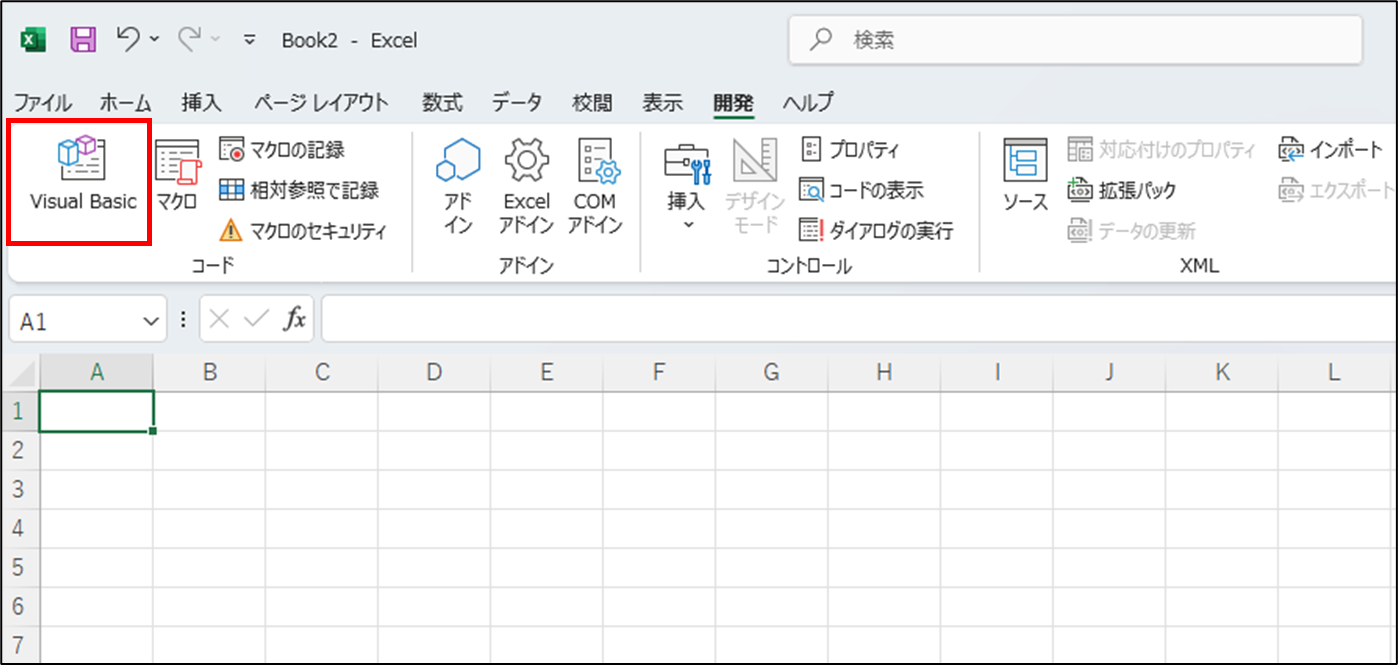Screen dimensions: 1398x665
Task: Select column H header
Action: 883,372
